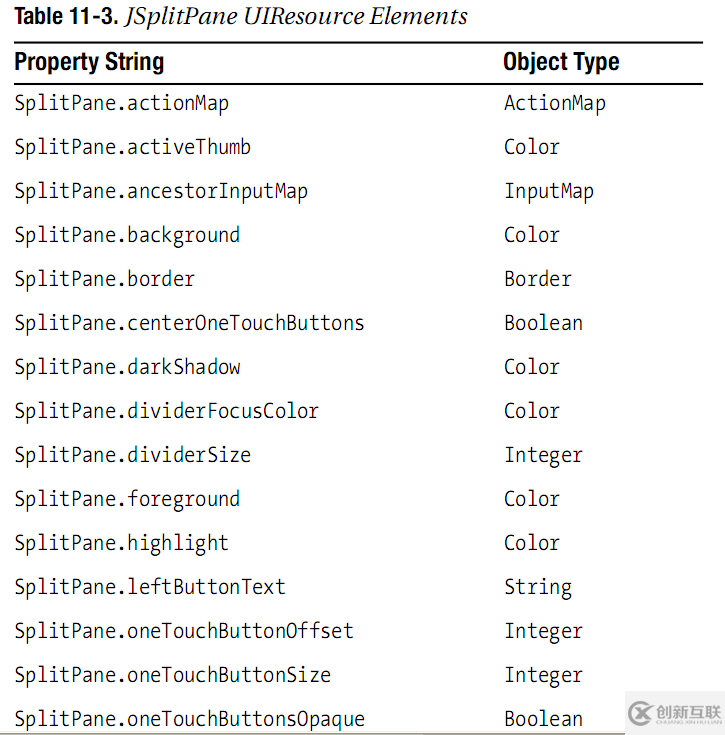Select the SplitPane.activeThumb property text
The width and height of the screenshot is (725, 735).
[133, 147]
